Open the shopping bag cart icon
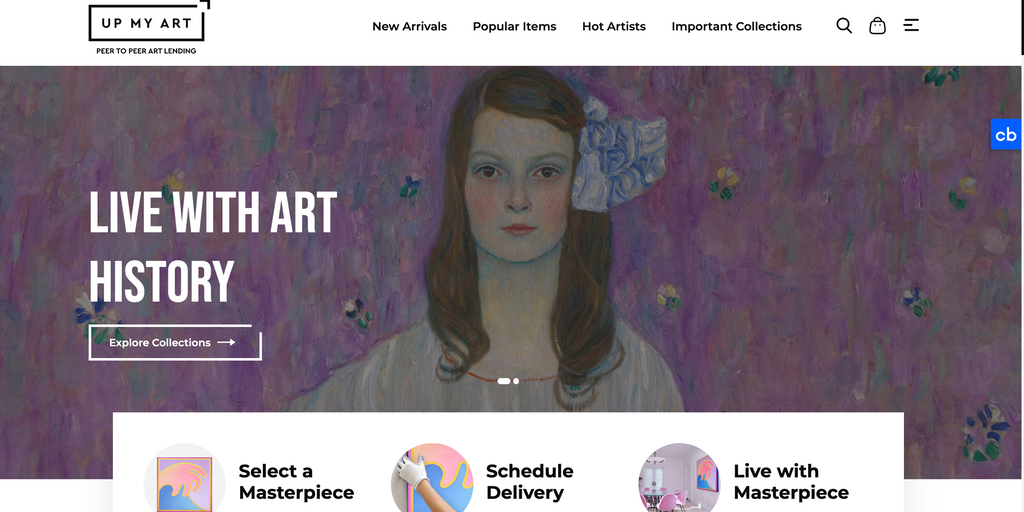Screen dimensions: 1024x512 (x=877, y=26)
